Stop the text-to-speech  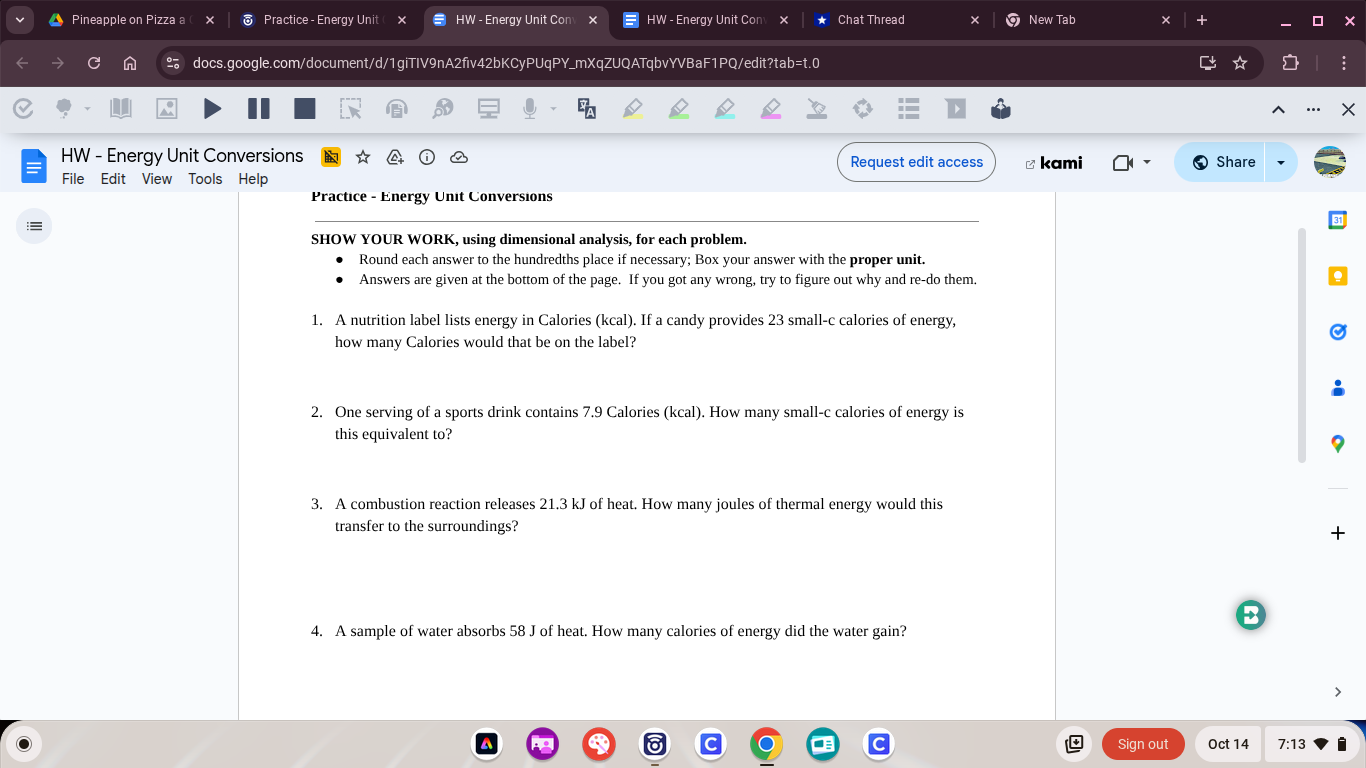305,108
